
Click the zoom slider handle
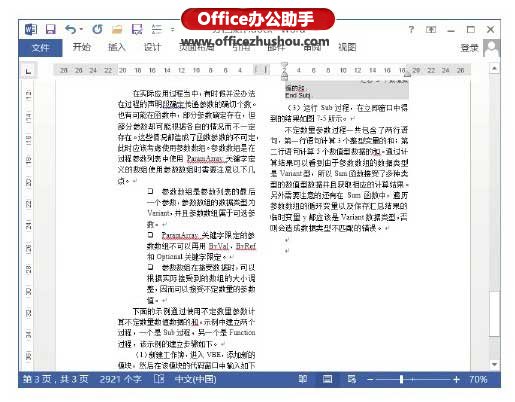401,379
